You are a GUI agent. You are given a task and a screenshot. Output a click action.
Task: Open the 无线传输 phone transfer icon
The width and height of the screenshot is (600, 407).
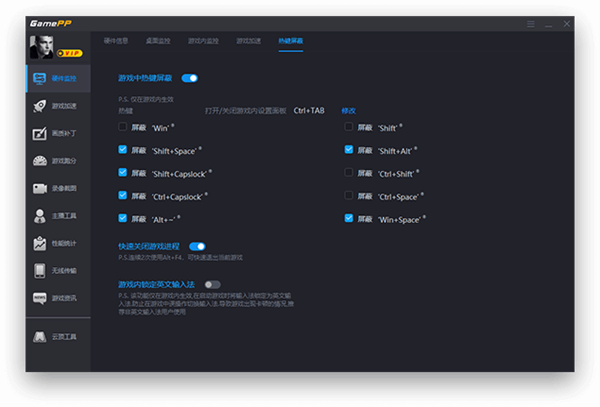click(40, 270)
